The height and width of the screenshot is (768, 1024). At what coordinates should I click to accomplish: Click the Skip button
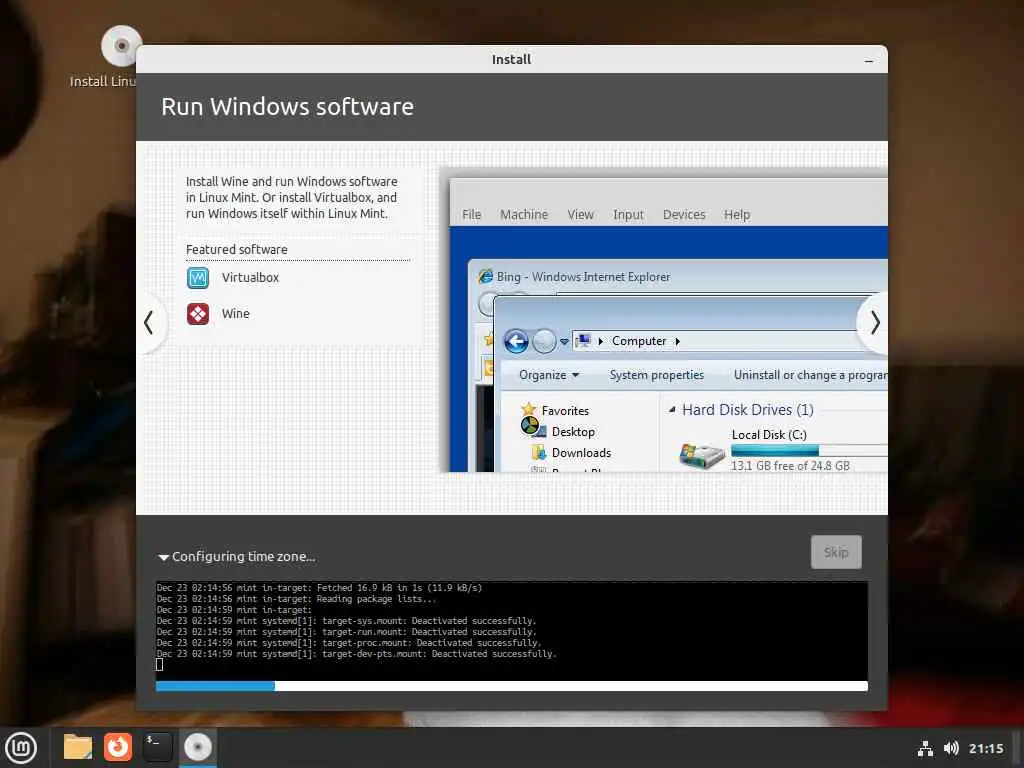(836, 552)
